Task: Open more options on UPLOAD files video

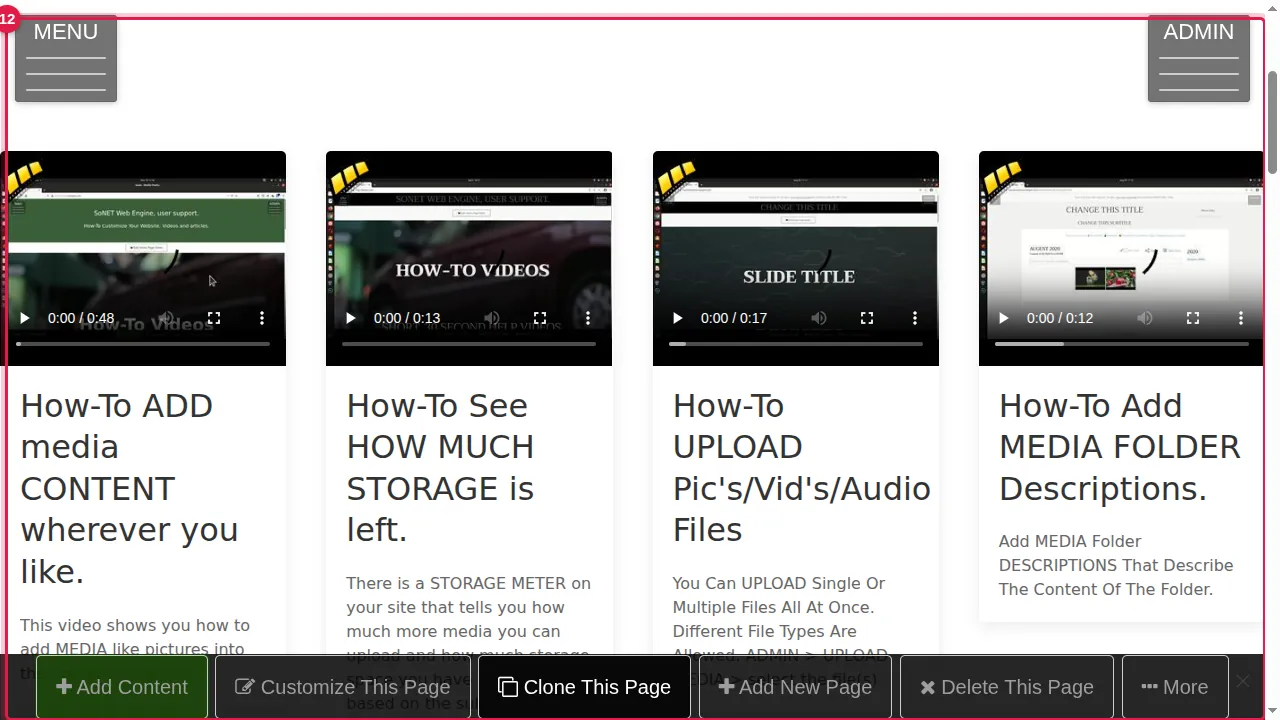Action: pos(915,318)
